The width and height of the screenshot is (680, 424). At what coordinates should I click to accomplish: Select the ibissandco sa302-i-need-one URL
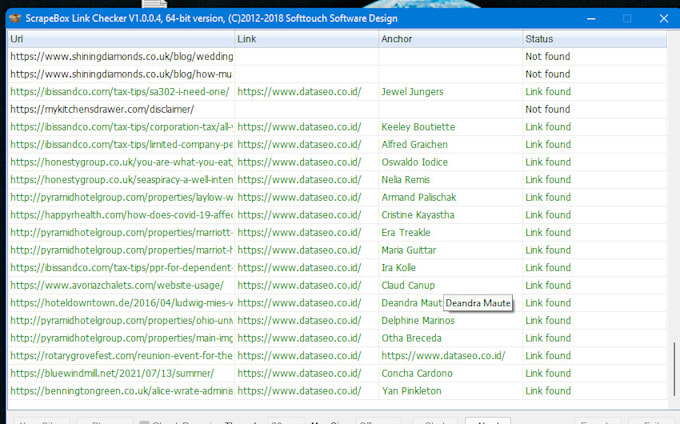pyautogui.click(x=120, y=92)
